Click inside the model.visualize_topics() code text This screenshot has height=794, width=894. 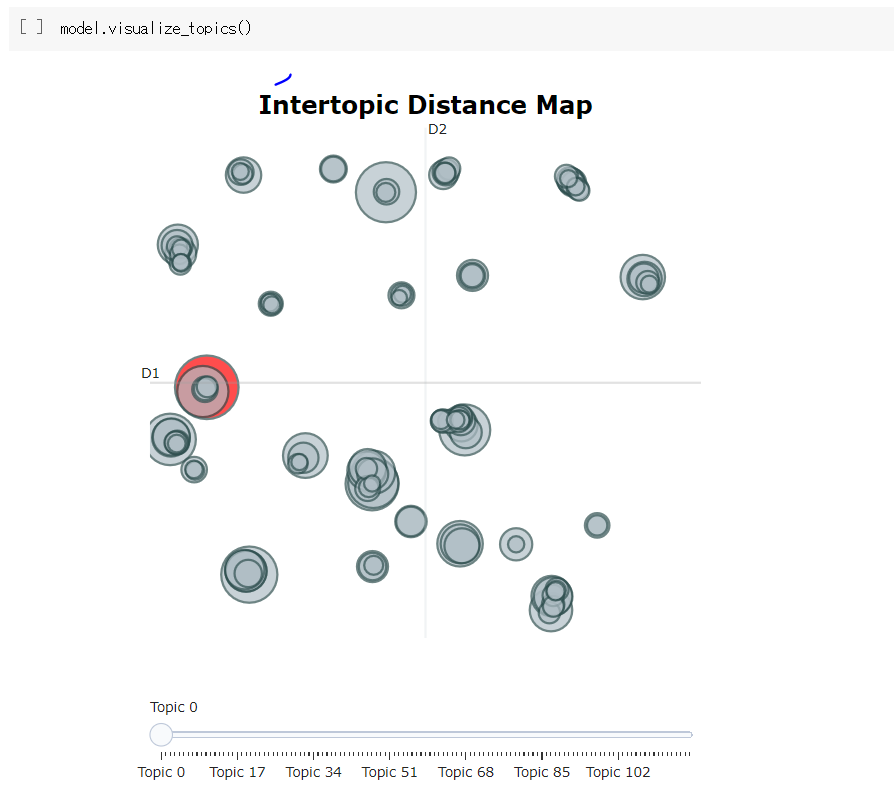(155, 28)
